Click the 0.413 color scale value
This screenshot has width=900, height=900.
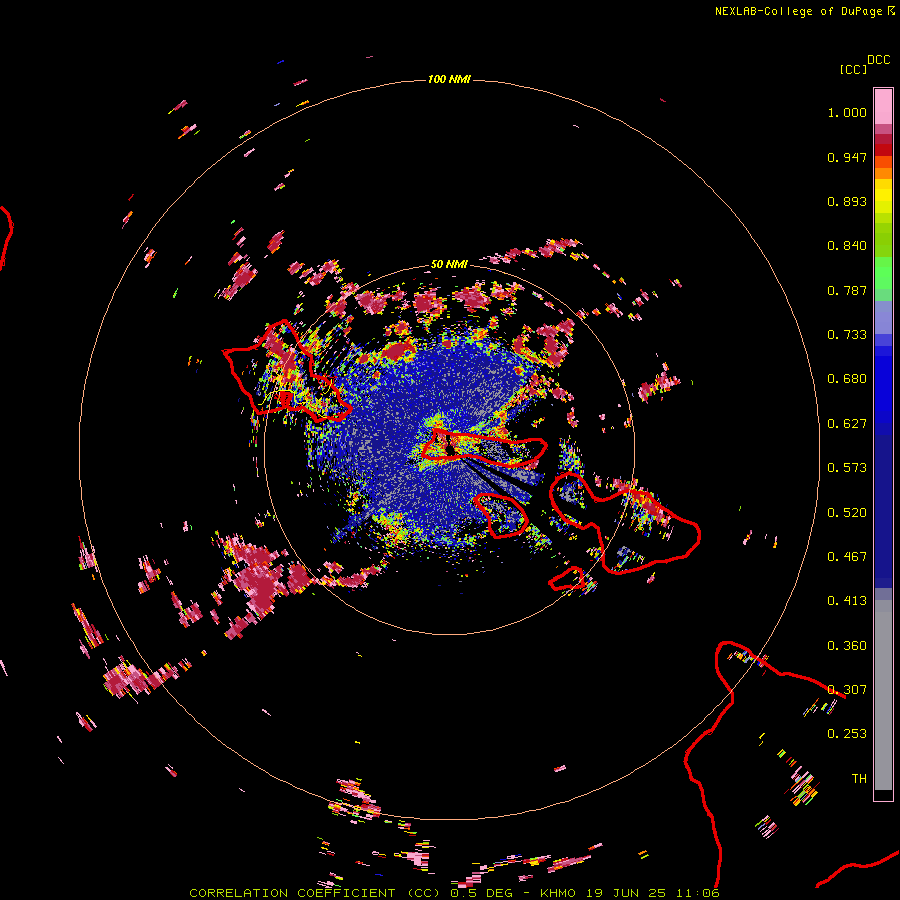847,601
